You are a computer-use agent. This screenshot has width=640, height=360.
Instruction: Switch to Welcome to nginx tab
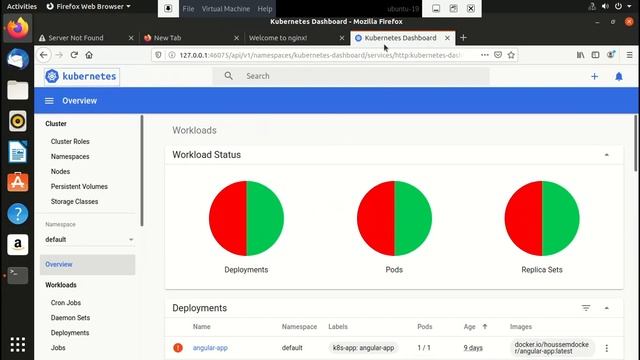tap(296, 38)
